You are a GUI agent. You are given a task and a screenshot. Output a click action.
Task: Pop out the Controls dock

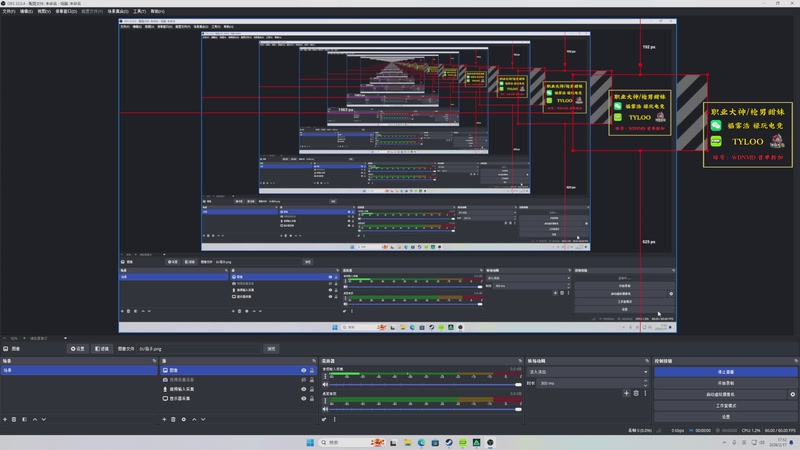click(x=795, y=361)
